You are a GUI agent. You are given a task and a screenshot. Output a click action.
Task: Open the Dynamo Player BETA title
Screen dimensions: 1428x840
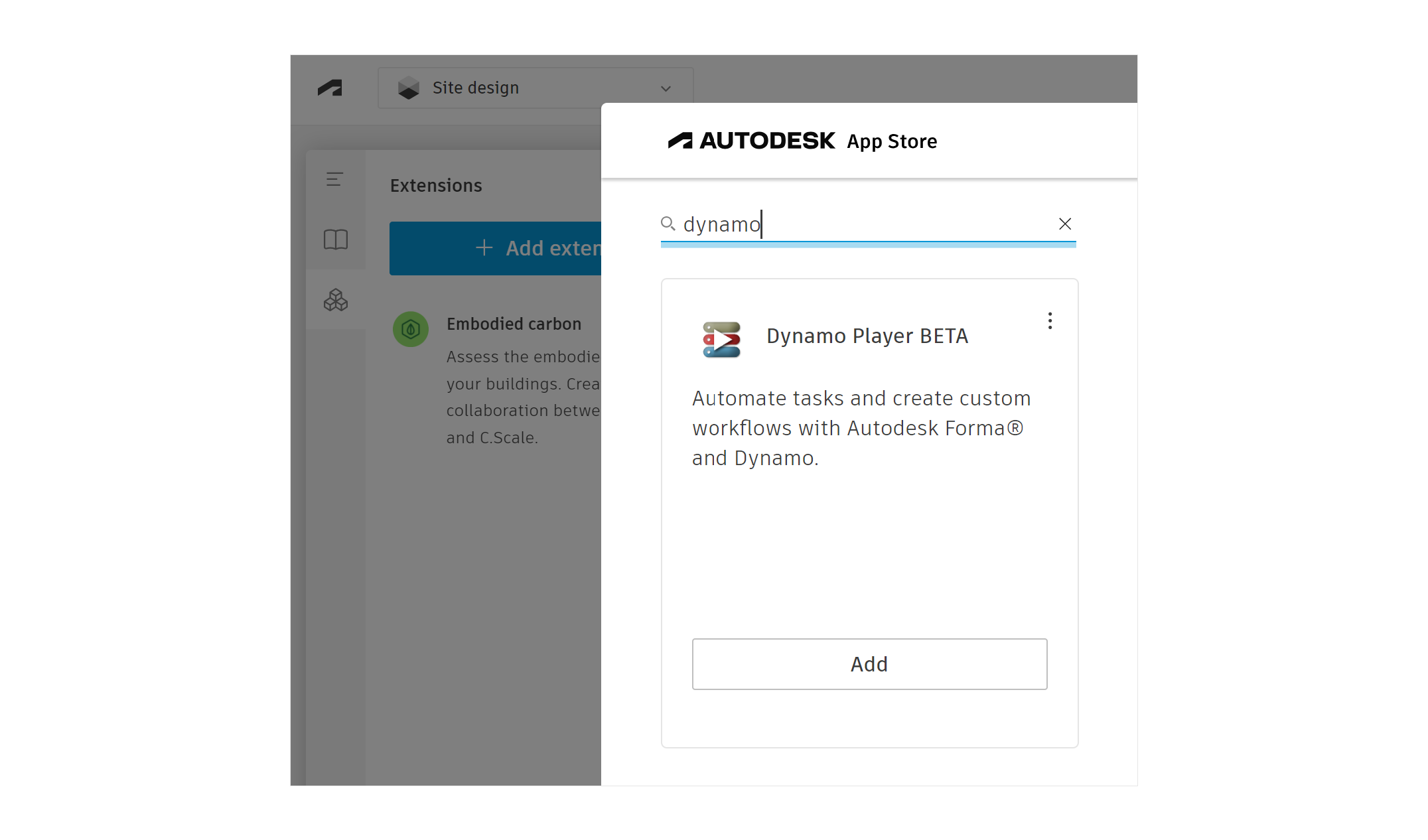click(x=867, y=336)
